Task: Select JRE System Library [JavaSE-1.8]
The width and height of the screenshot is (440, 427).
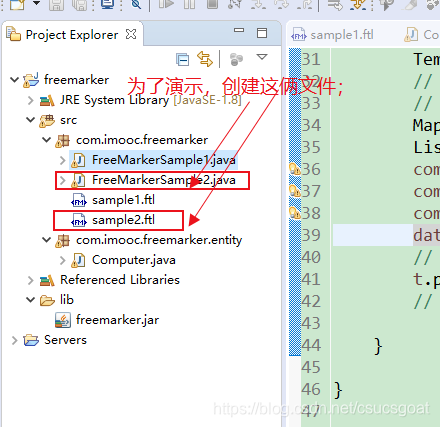Action: pos(150,100)
